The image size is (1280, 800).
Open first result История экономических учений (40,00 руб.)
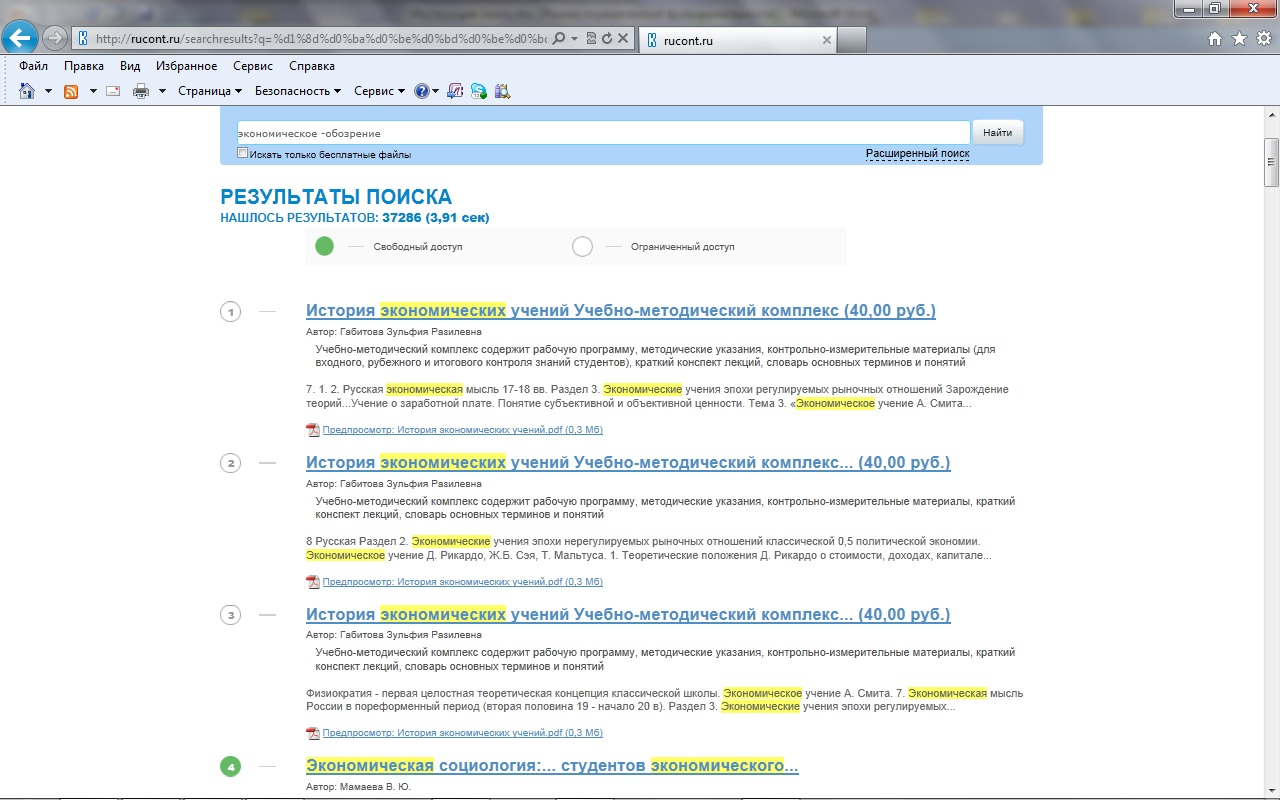(621, 310)
